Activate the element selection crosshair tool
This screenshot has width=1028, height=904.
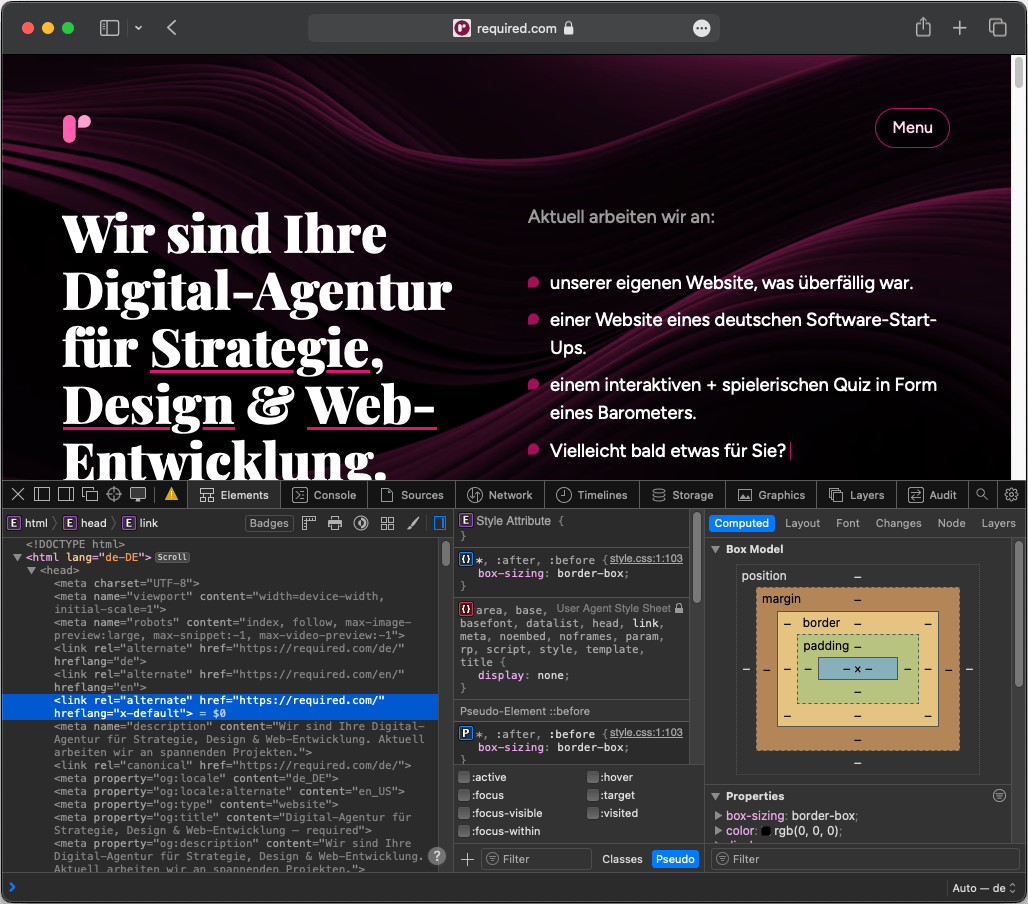coord(113,494)
